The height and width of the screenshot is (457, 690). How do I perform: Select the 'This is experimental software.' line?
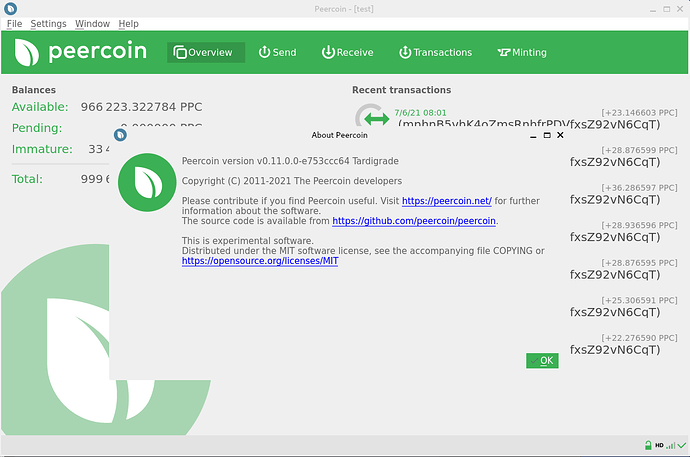pyautogui.click(x=248, y=241)
